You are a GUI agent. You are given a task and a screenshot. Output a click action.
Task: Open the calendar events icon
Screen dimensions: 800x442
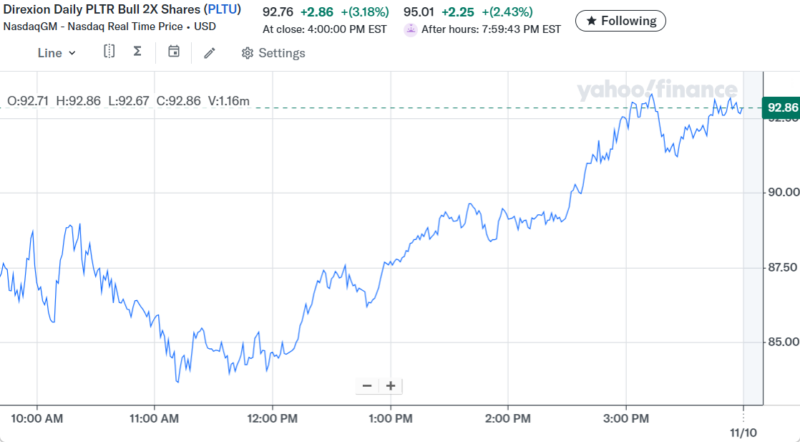click(175, 53)
